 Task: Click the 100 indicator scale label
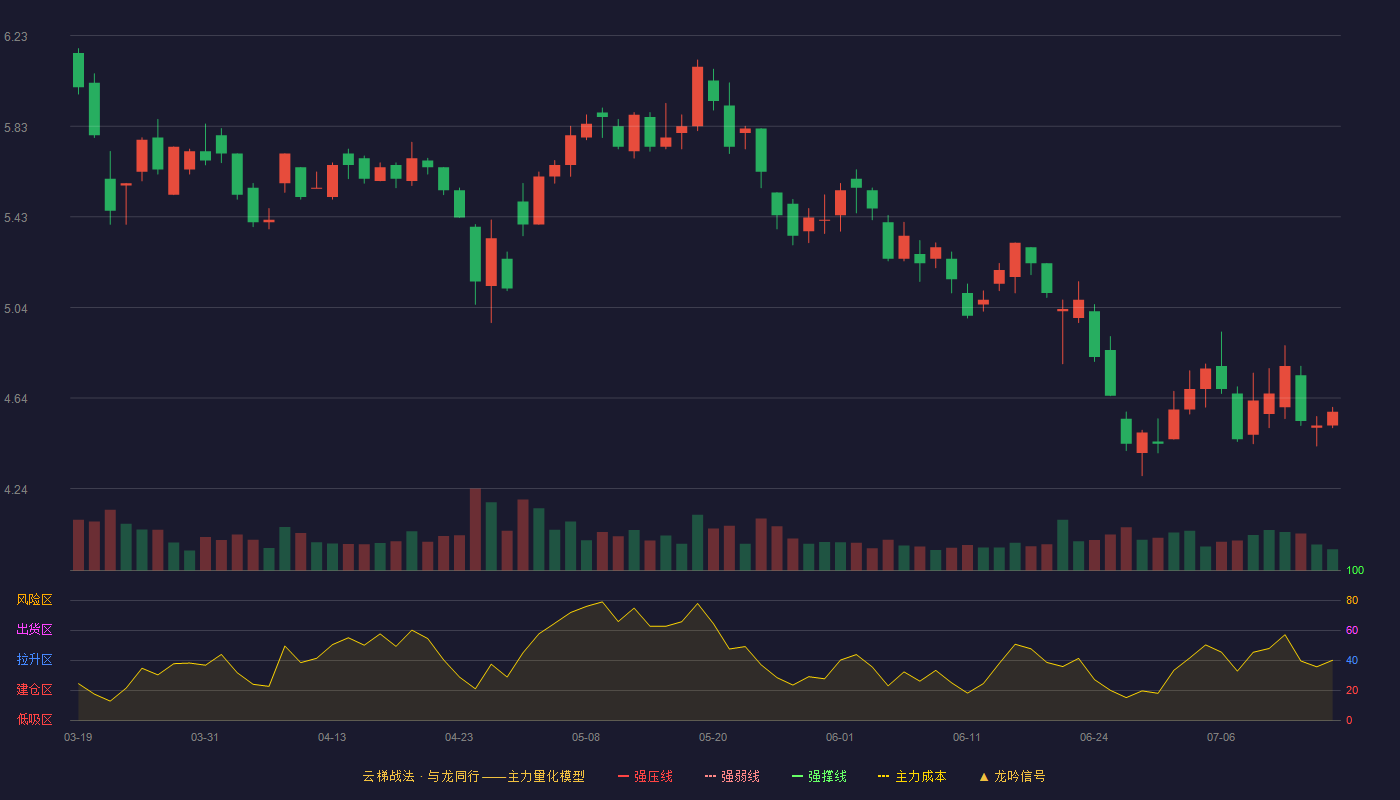(1355, 570)
